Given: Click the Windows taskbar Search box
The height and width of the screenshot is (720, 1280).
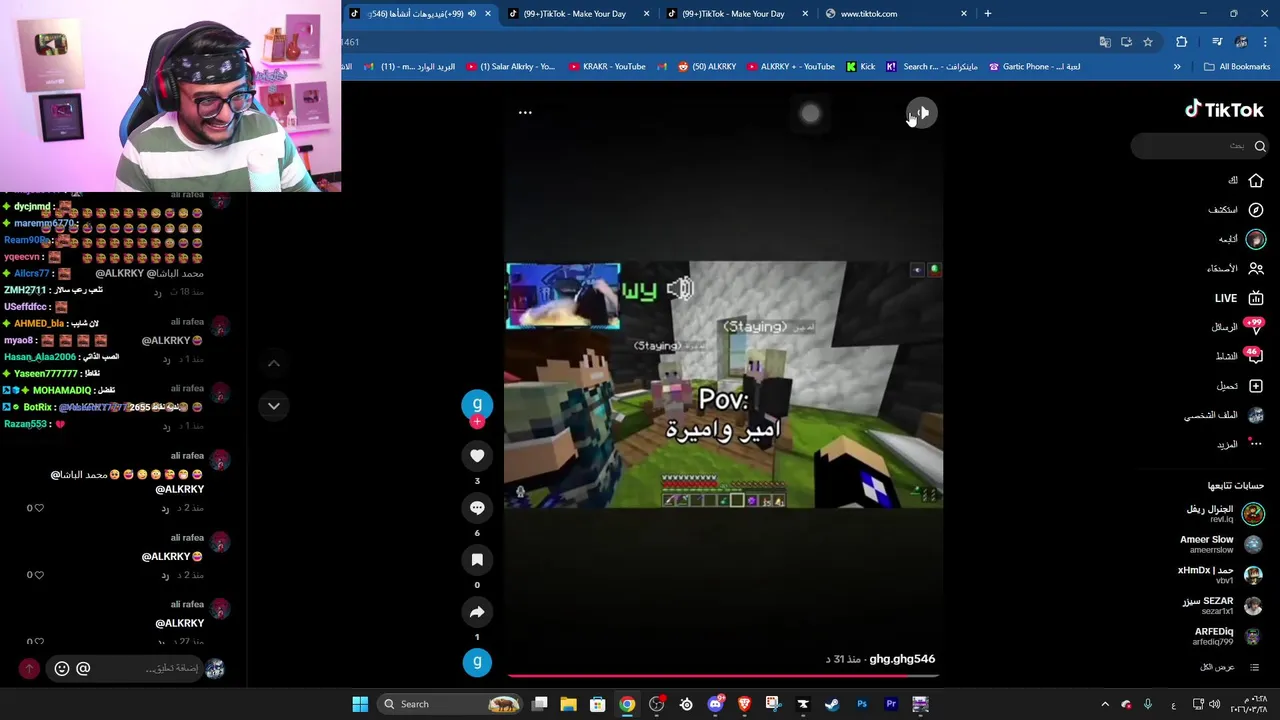Looking at the screenshot, I should click(450, 704).
